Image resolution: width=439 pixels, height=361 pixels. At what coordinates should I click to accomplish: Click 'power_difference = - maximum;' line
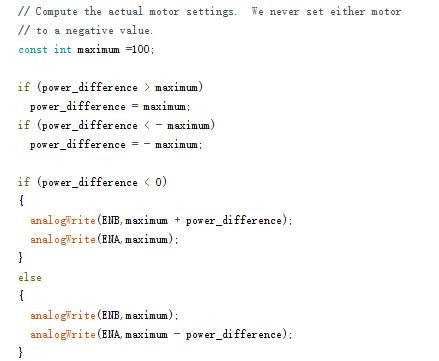pyautogui.click(x=116, y=145)
